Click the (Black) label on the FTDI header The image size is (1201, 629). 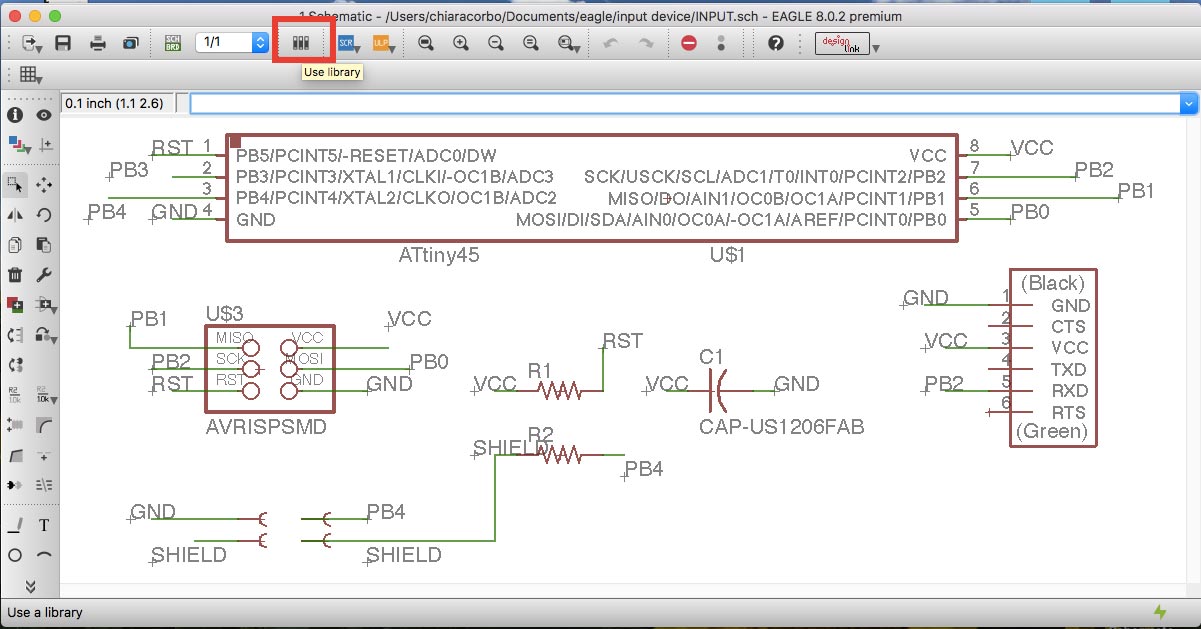[x=1054, y=283]
